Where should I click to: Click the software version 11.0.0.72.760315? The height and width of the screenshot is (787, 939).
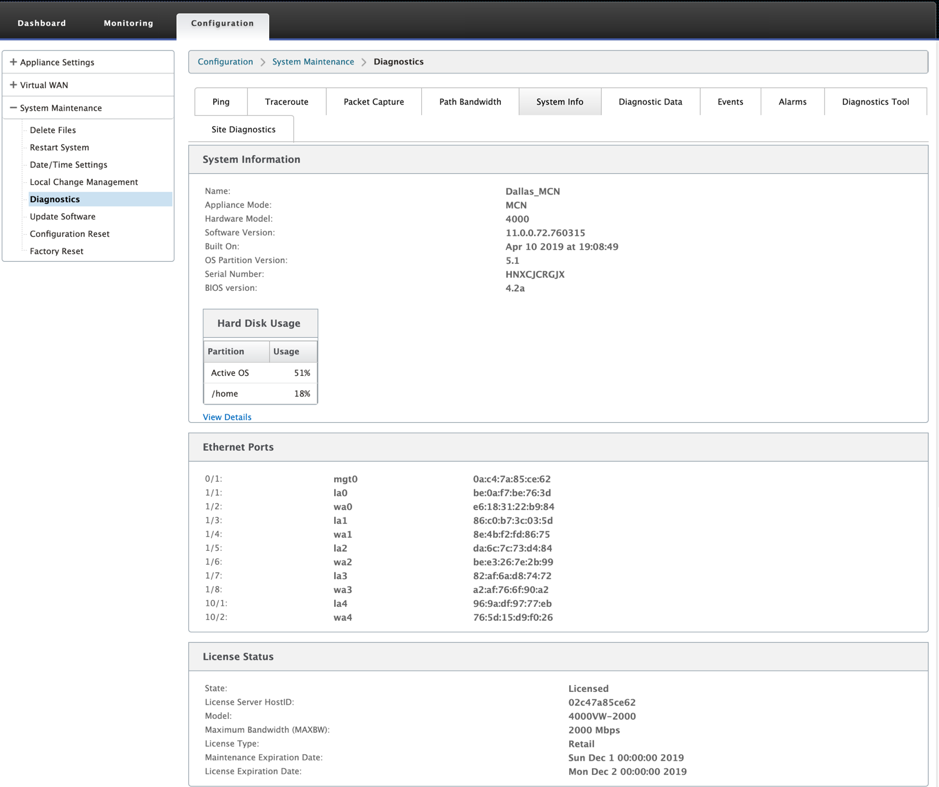545,233
